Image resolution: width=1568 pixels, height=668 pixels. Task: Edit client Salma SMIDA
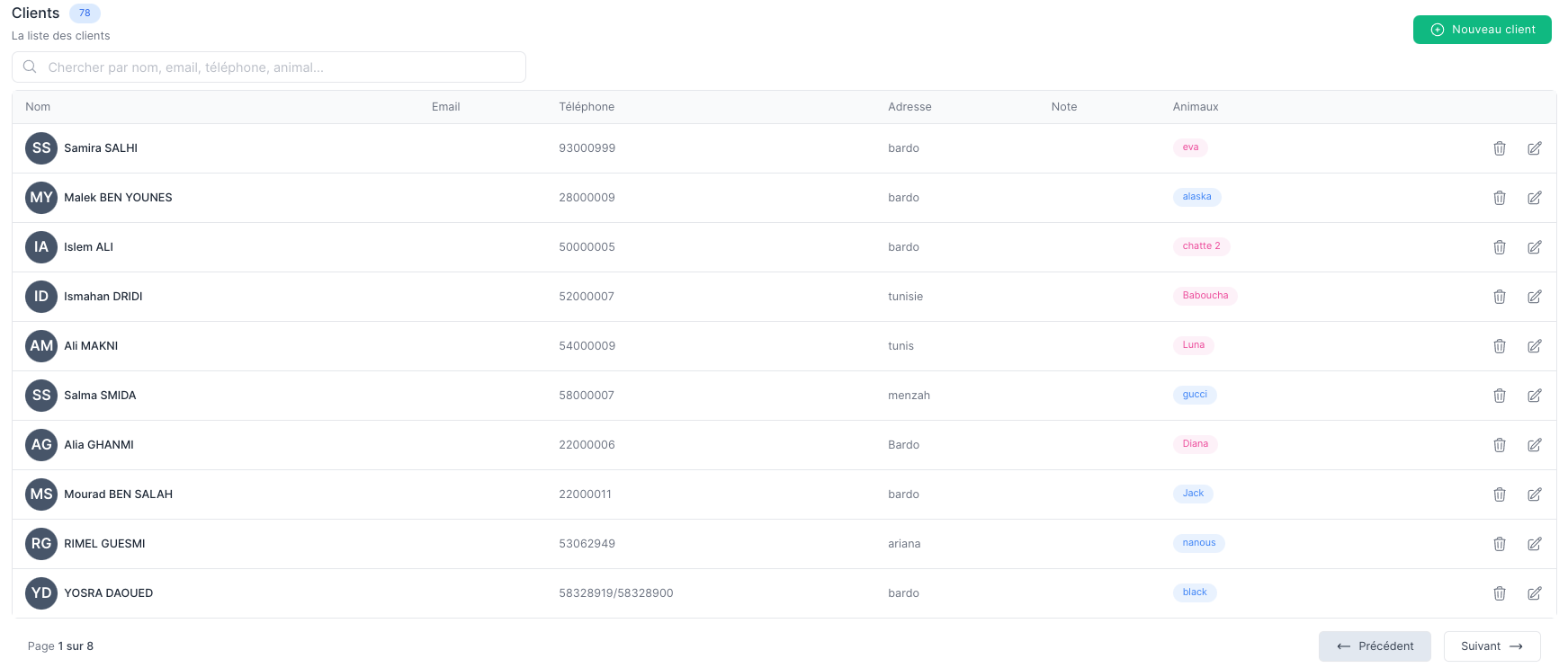click(1535, 396)
